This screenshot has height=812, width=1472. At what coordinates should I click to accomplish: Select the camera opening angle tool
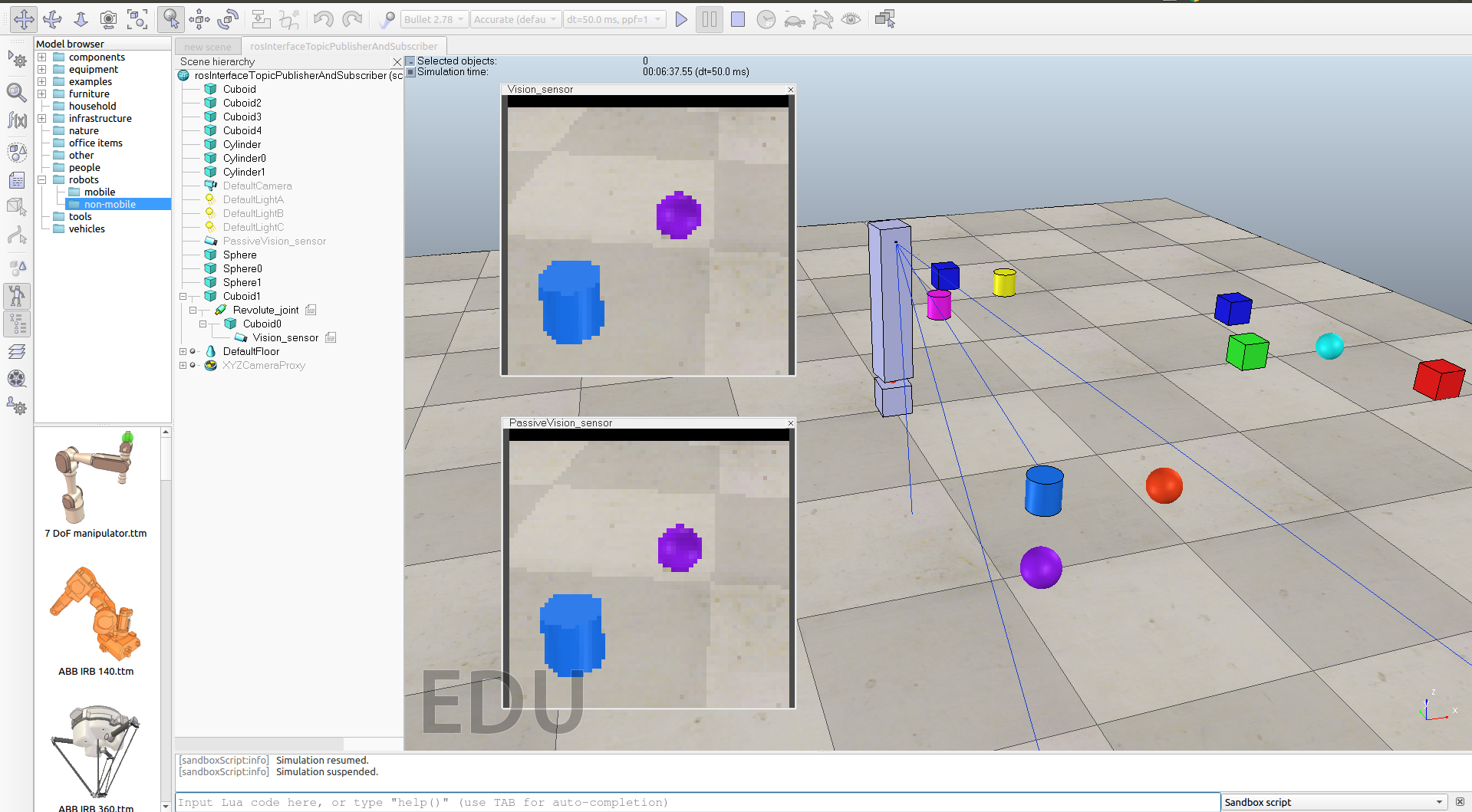[x=109, y=19]
